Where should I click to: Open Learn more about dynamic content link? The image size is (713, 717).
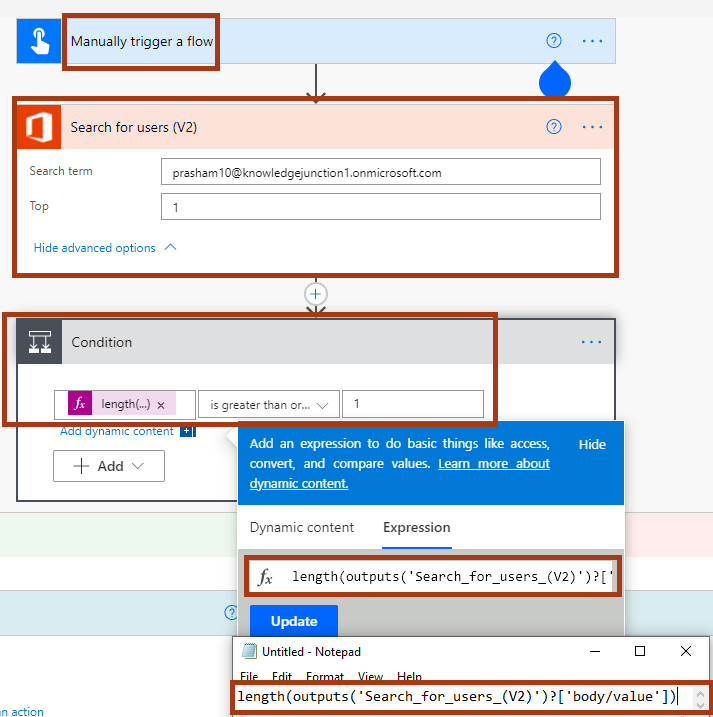click(400, 473)
